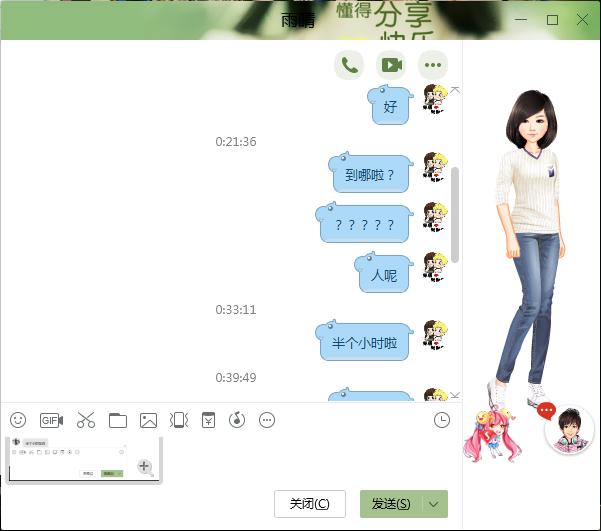Click the chat scroll-up arrow at top
601x531 pixels.
[x=455, y=90]
